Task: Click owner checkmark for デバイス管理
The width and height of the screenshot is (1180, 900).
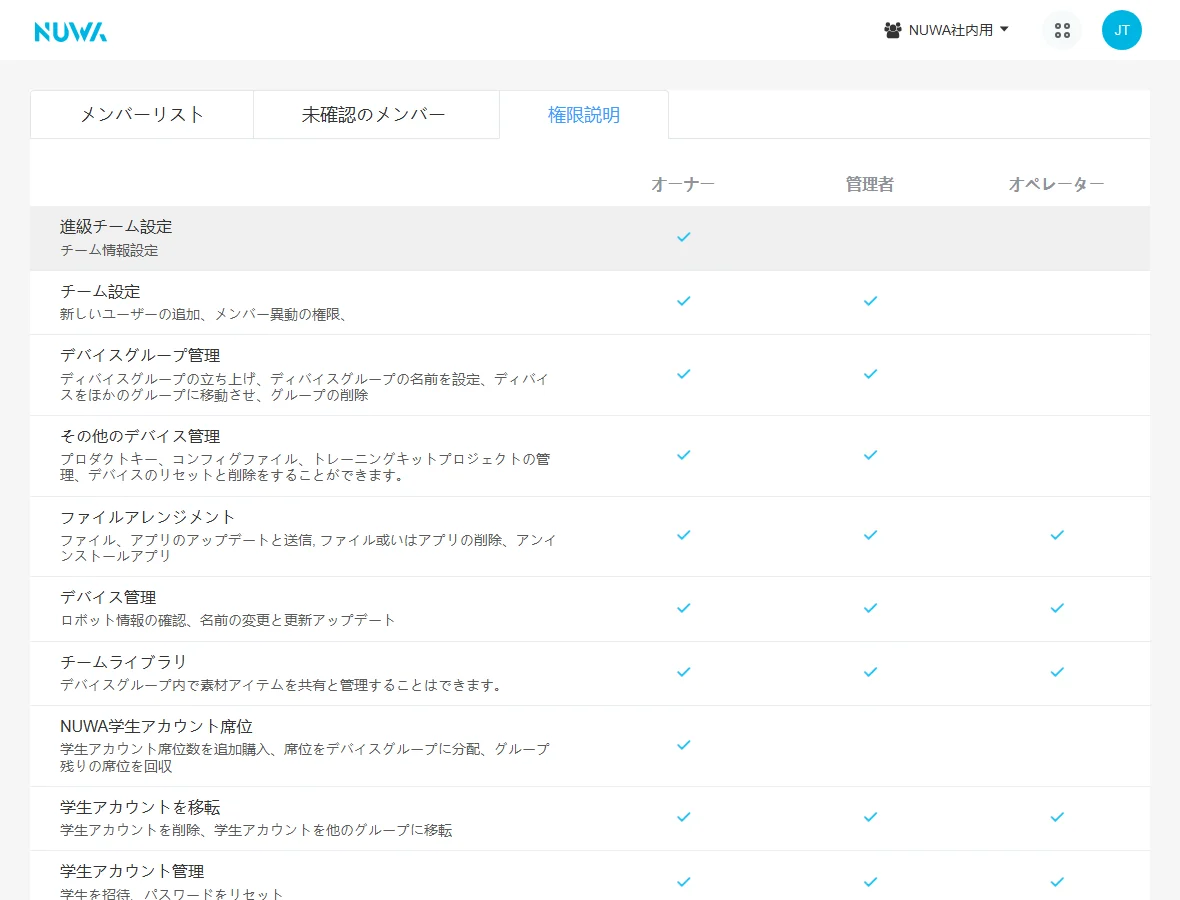Action: [x=683, y=608]
